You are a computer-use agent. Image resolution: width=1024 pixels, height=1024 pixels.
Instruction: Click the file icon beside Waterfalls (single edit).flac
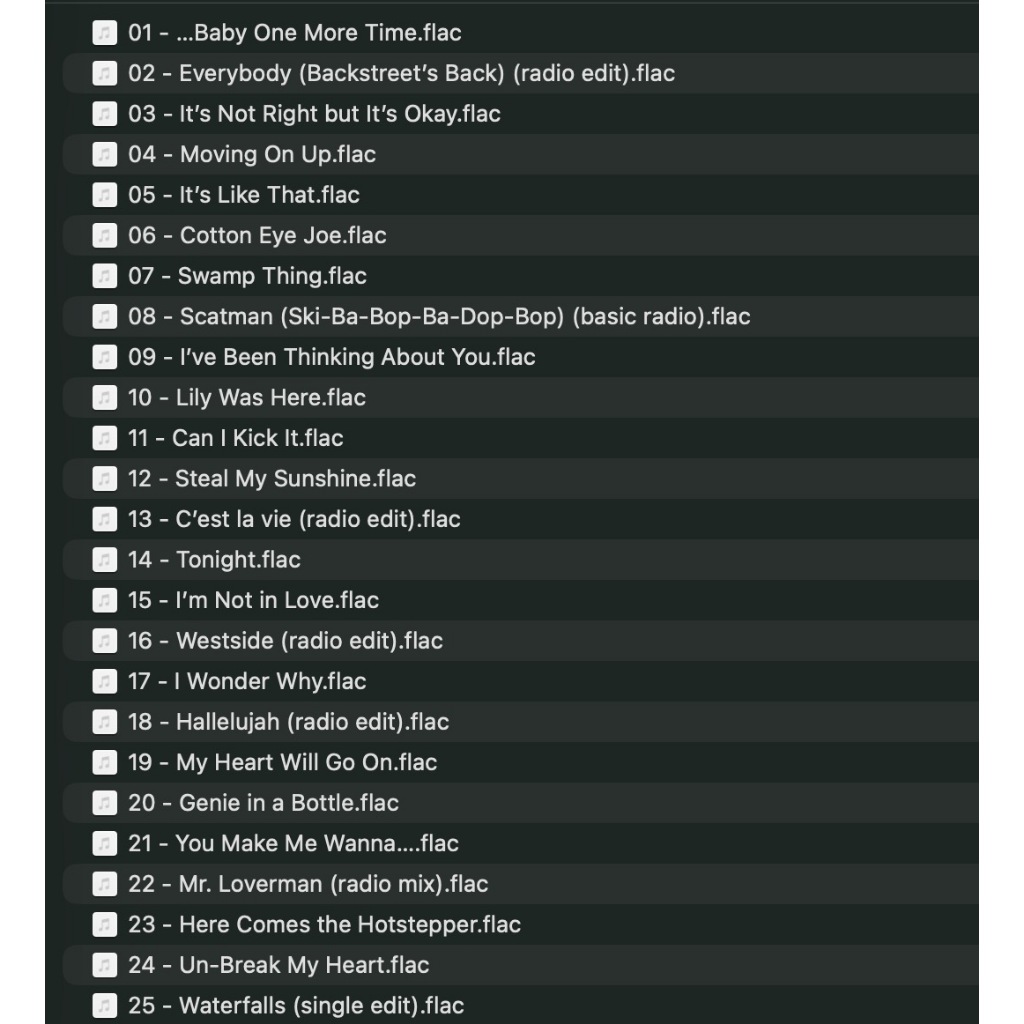tap(104, 1004)
